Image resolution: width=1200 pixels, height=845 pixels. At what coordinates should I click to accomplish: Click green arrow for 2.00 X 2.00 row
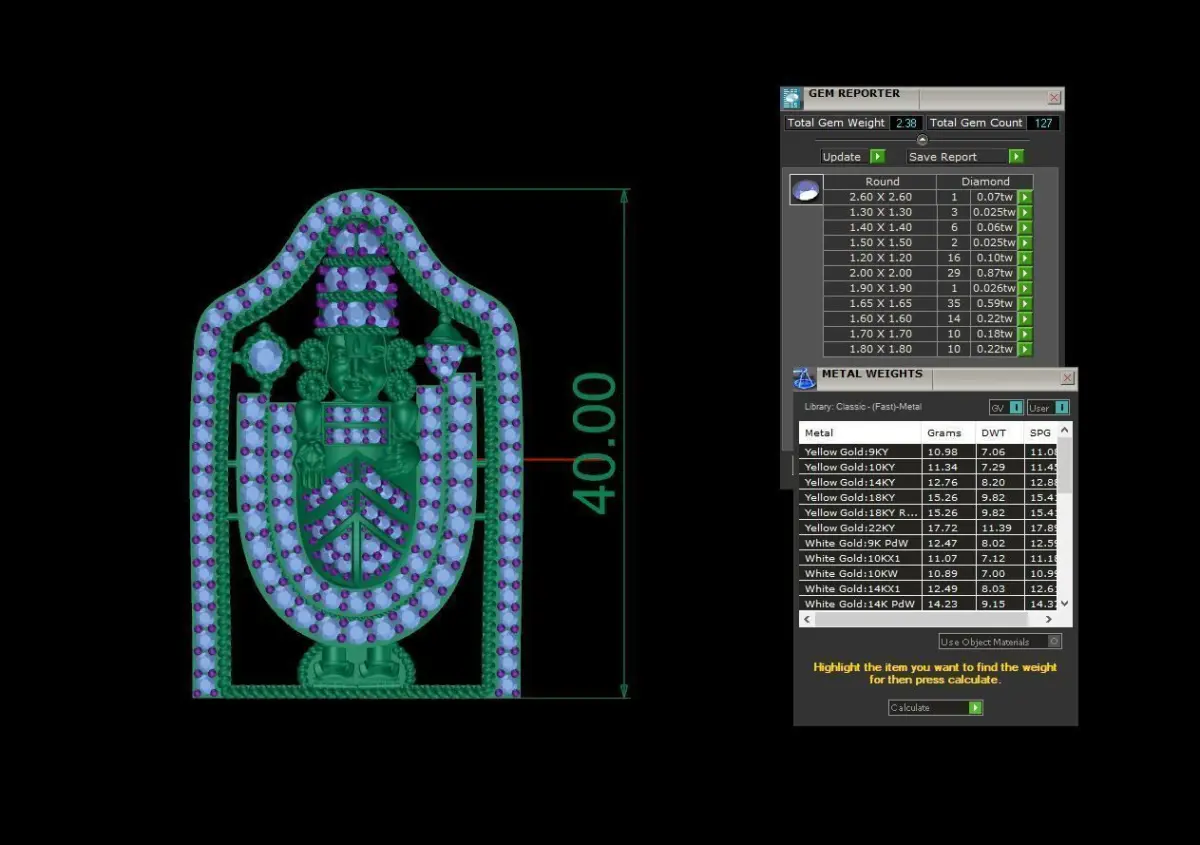1025,273
